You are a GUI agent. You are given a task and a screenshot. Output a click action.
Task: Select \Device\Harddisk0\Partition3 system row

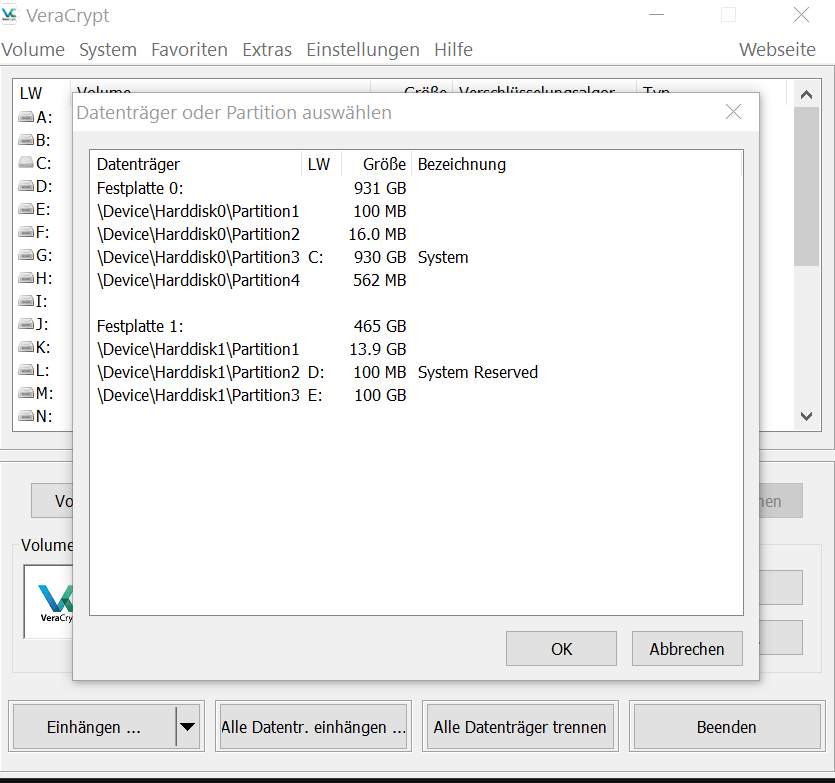tap(416, 257)
